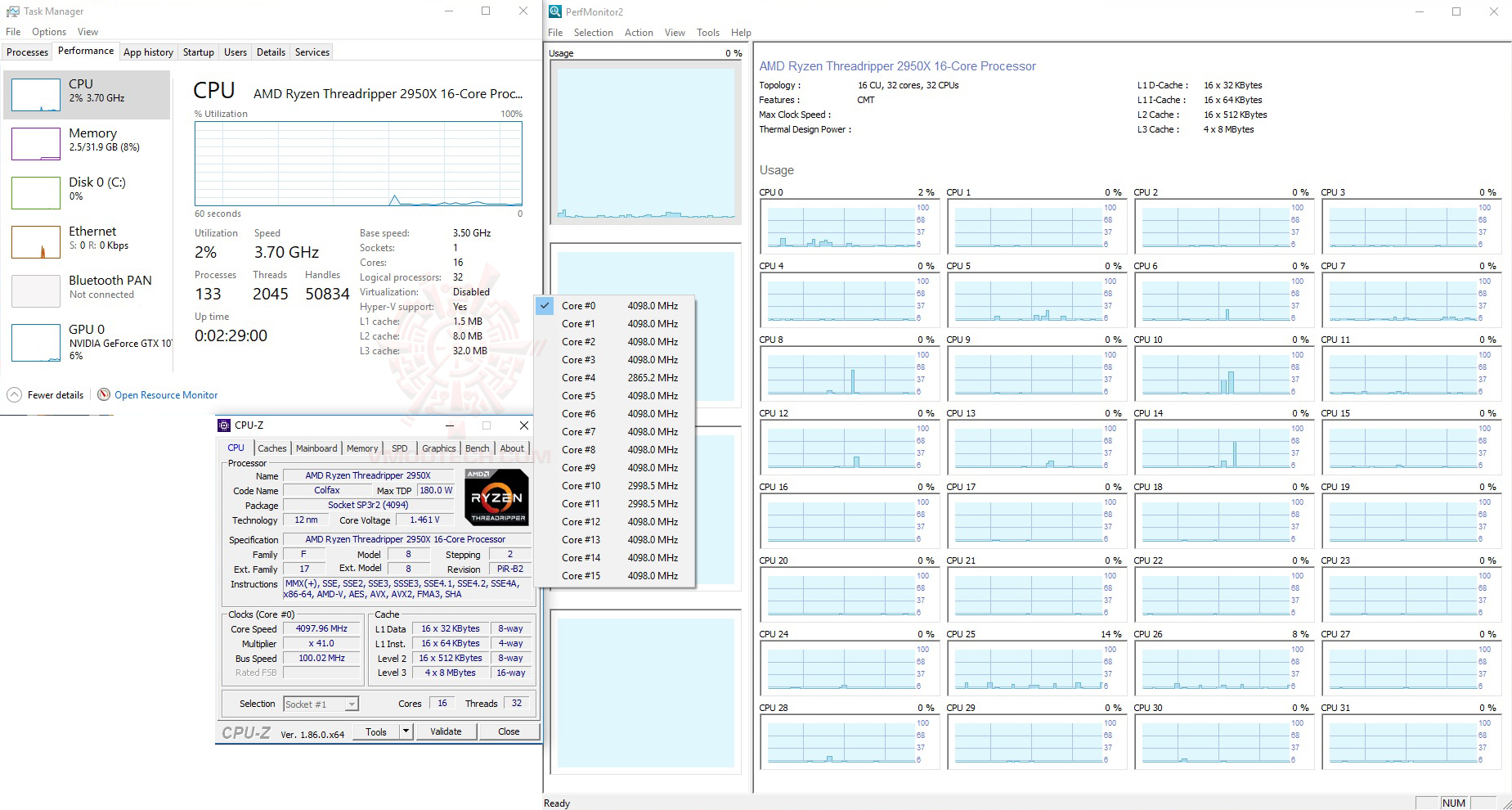
Task: Open the View menu in Task Manager
Action: tap(87, 32)
